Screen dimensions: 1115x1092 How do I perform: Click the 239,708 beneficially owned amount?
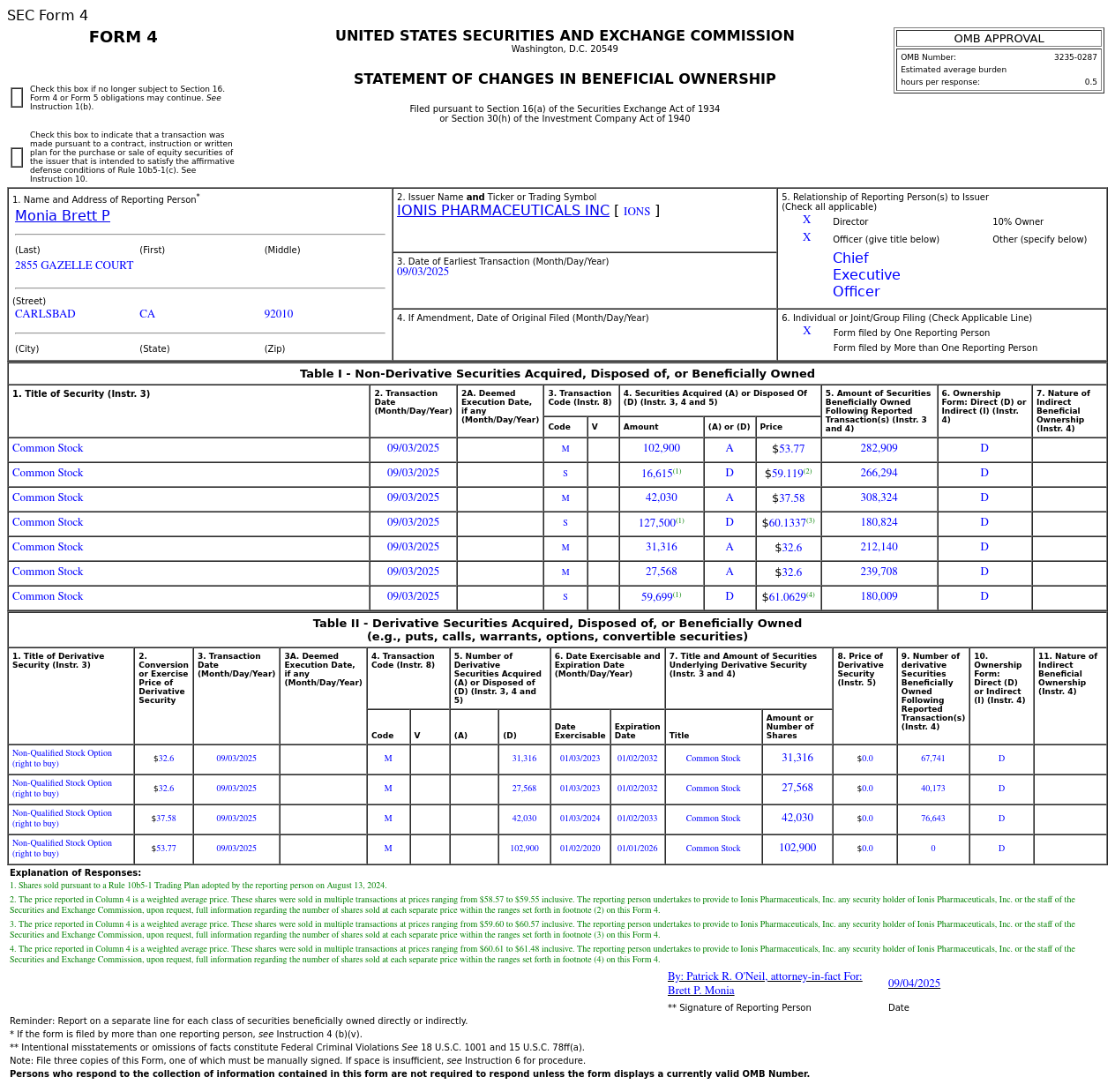point(879,572)
